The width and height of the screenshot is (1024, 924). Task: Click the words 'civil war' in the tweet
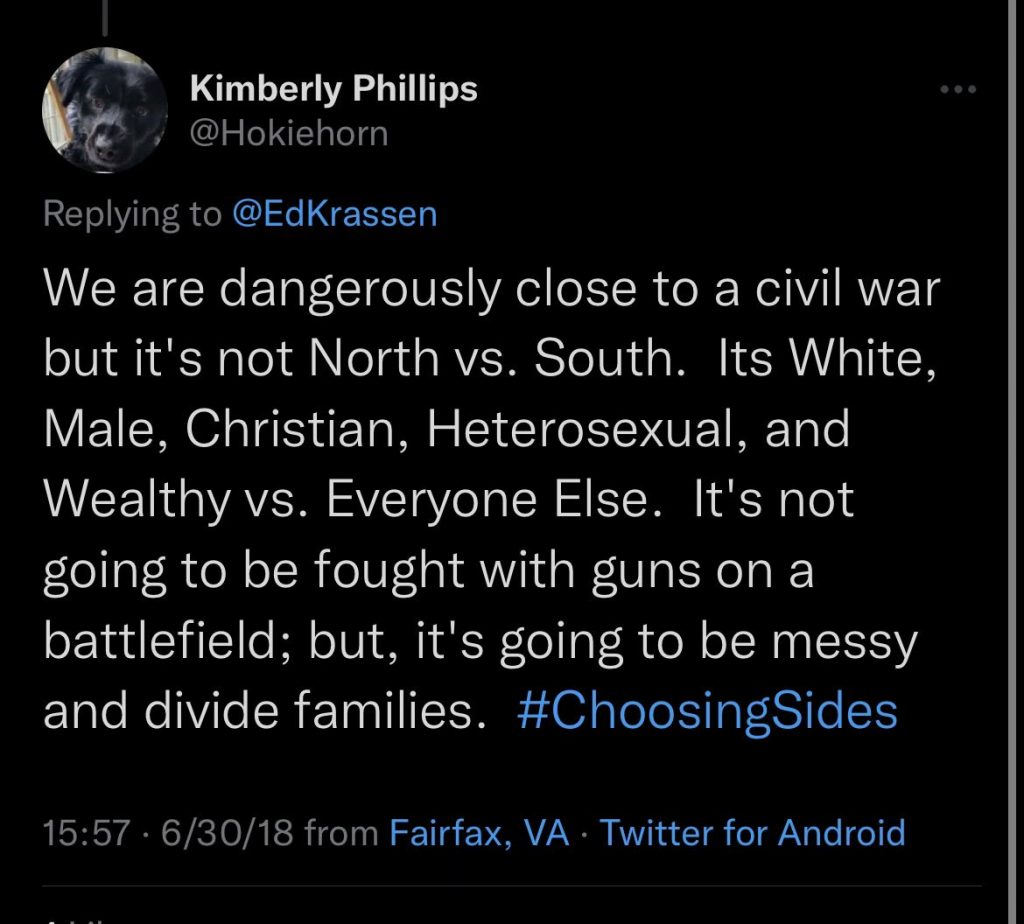[848, 289]
